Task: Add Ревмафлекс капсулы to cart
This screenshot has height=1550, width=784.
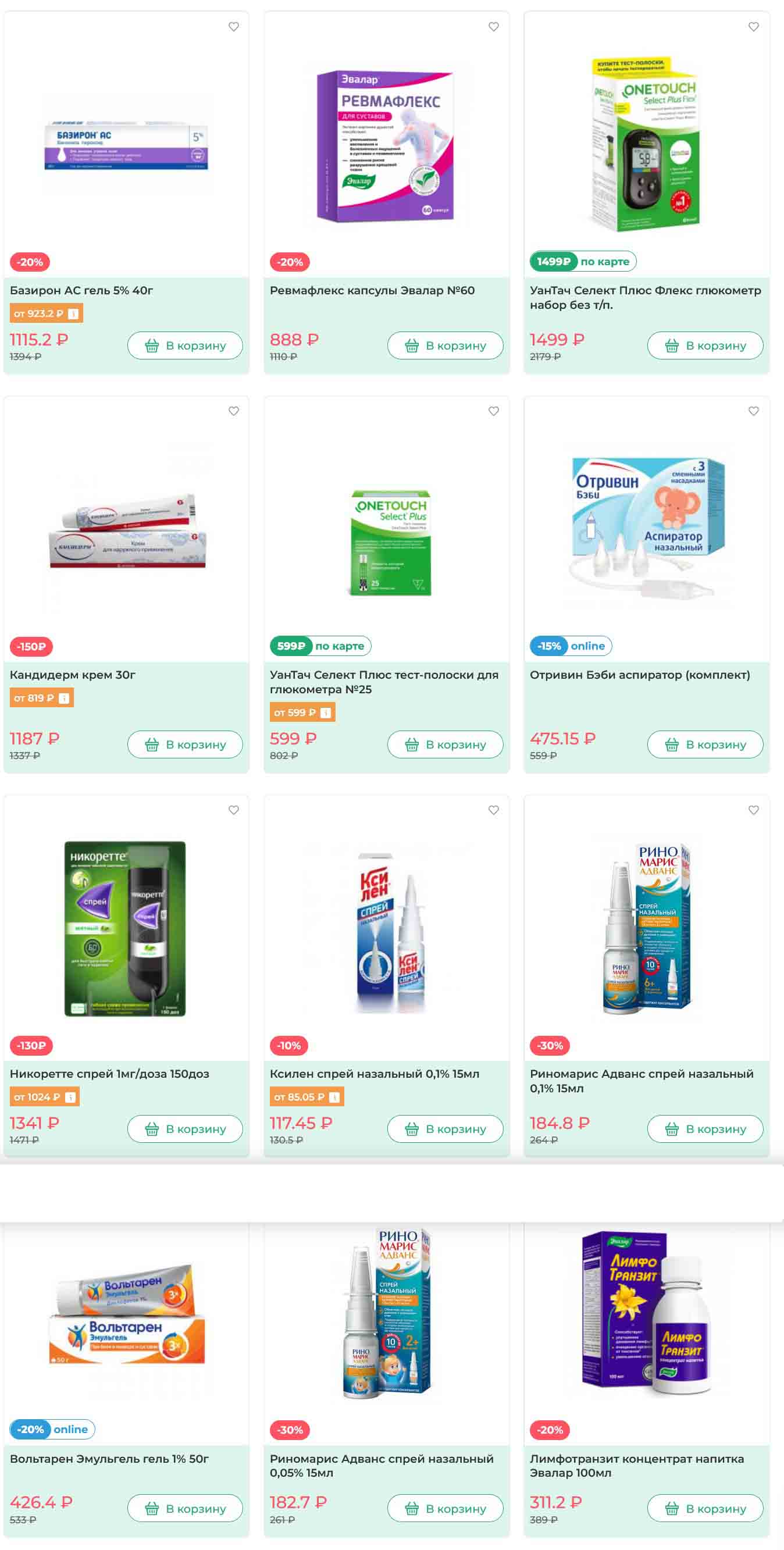Action: pos(446,345)
